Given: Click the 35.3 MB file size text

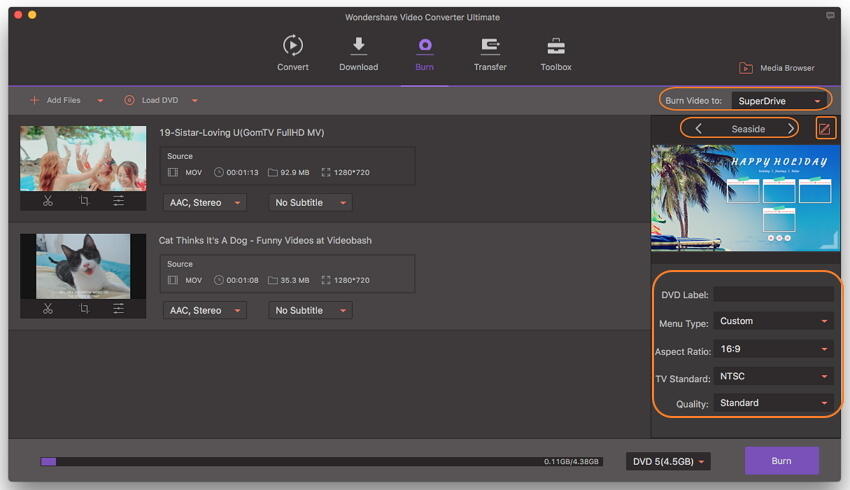Looking at the screenshot, I should pyautogui.click(x=294, y=280).
